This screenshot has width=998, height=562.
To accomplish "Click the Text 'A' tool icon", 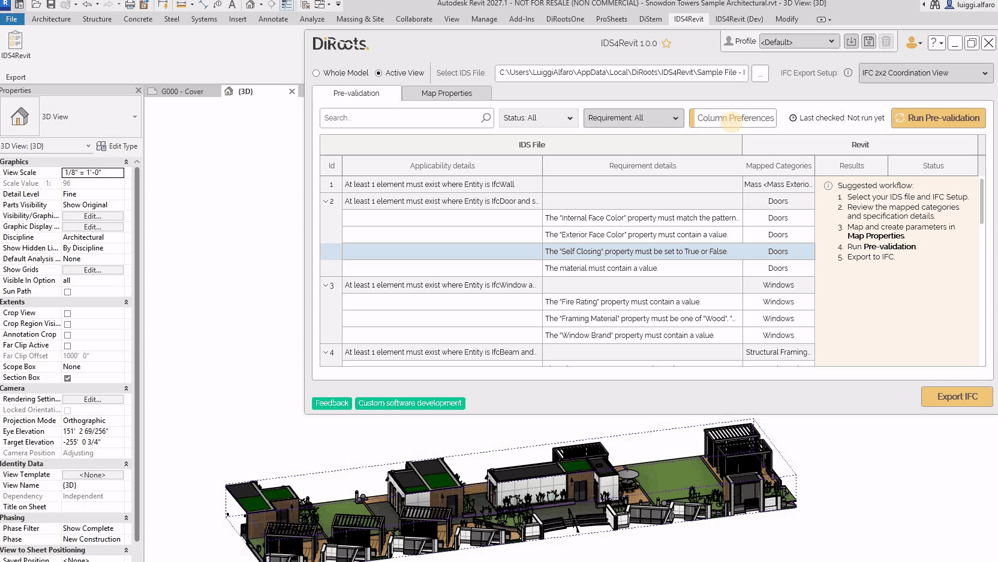I will coord(232,4).
